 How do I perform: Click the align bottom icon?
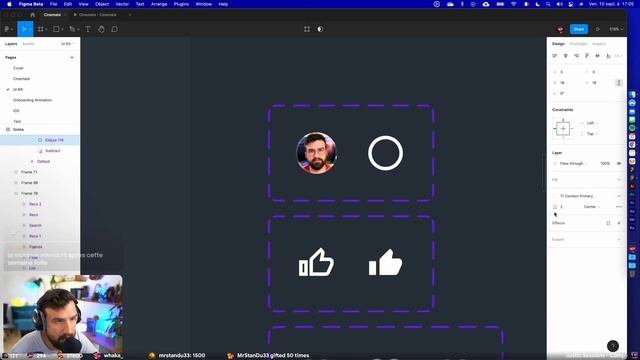608,56
